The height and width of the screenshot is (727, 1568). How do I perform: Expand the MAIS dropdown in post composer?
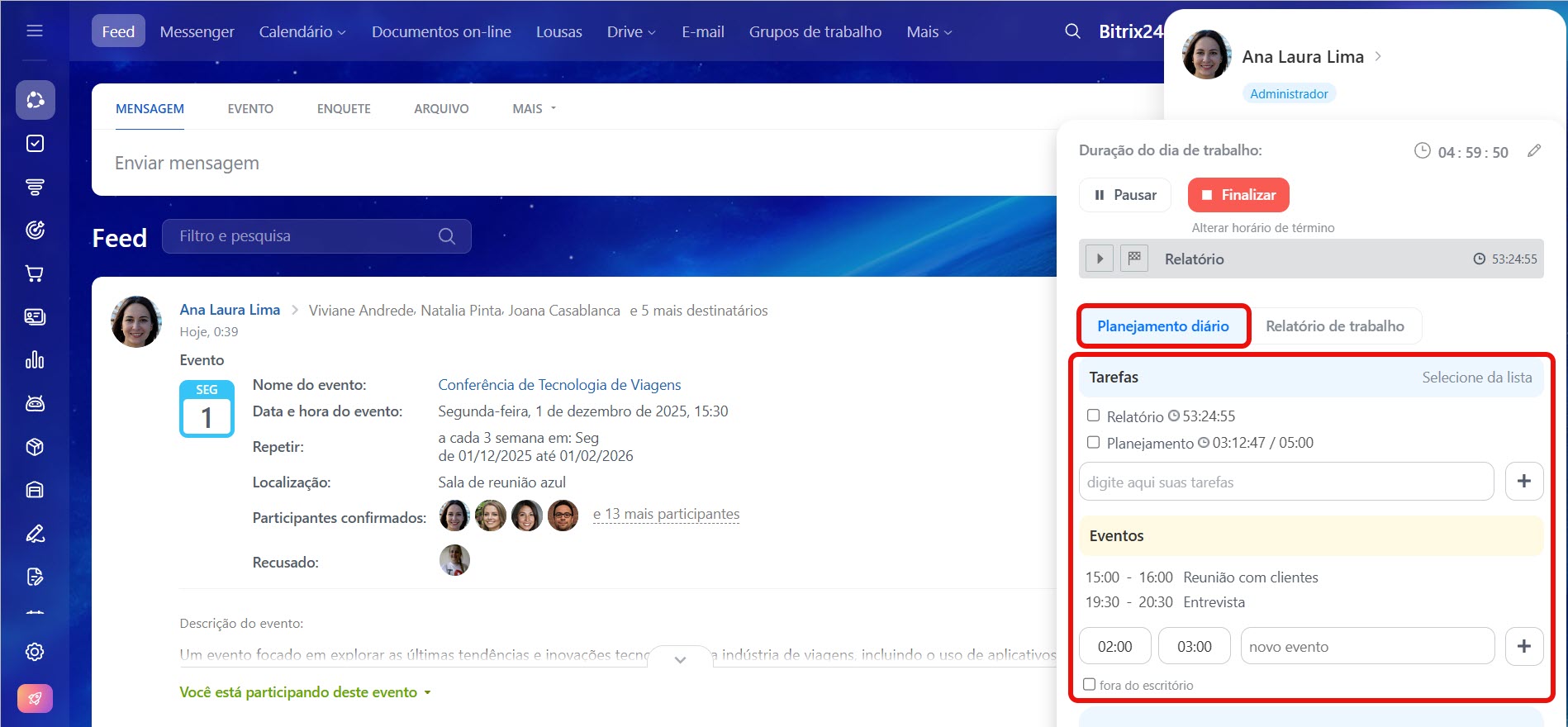pos(535,109)
